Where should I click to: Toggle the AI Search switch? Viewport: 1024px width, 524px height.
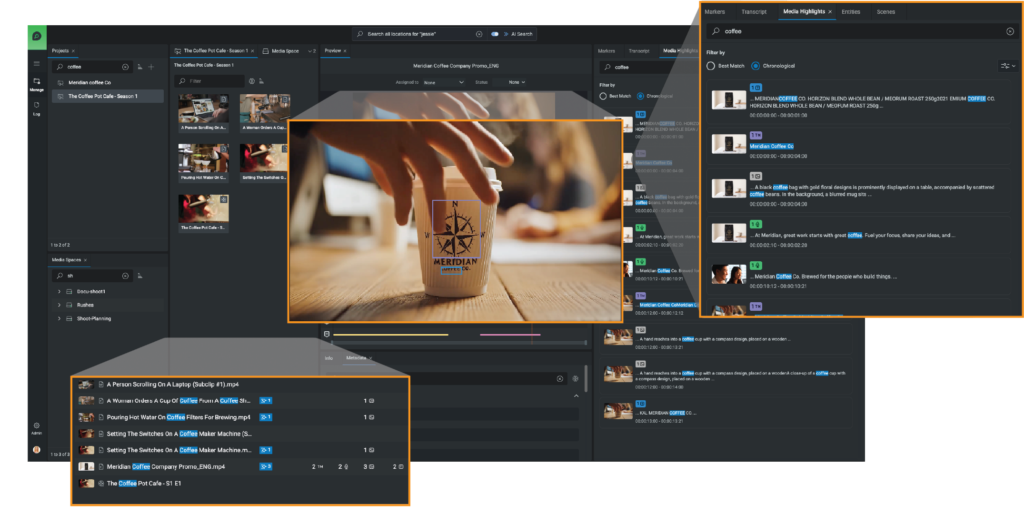pyautogui.click(x=494, y=34)
